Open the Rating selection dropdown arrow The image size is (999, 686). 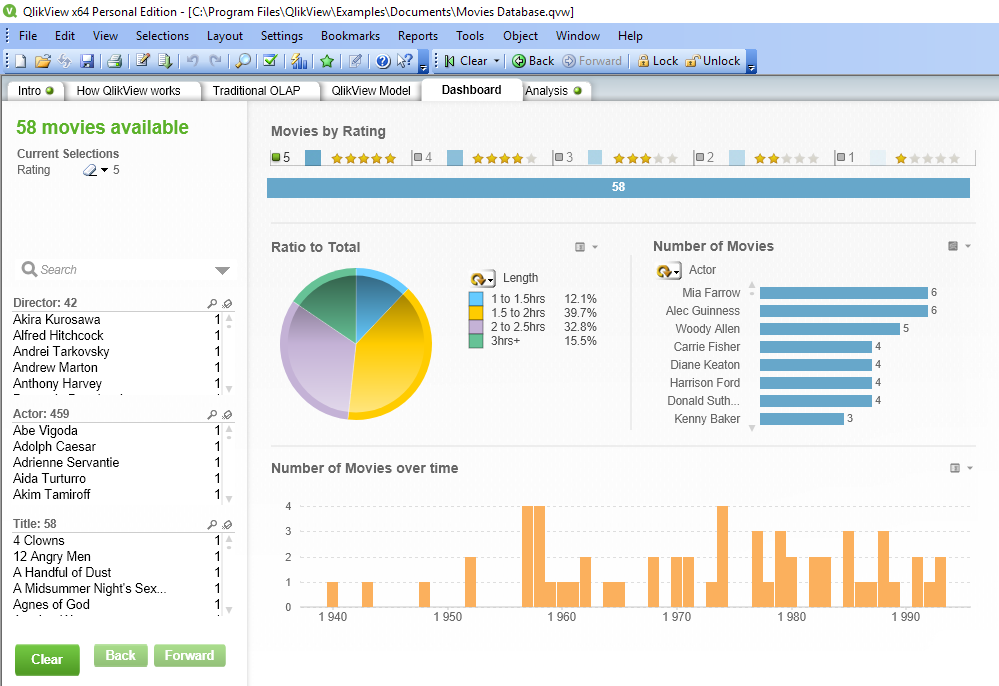point(104,170)
